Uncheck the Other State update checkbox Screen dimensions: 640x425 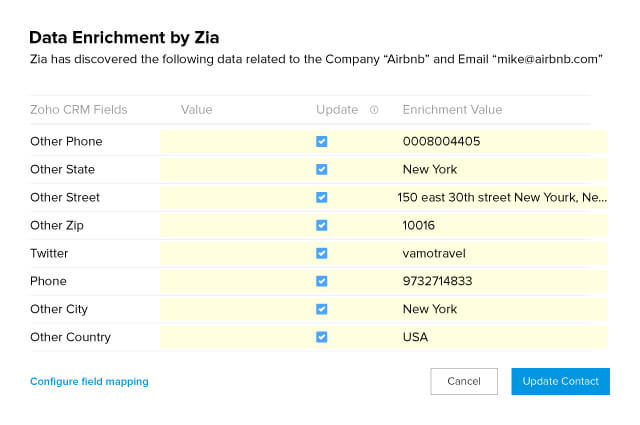321,170
